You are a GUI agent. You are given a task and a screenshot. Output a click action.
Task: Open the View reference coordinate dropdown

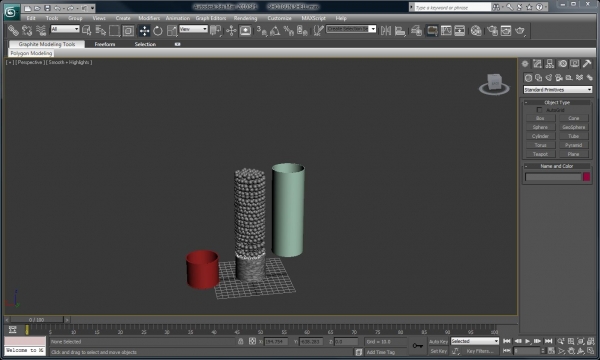pyautogui.click(x=193, y=29)
